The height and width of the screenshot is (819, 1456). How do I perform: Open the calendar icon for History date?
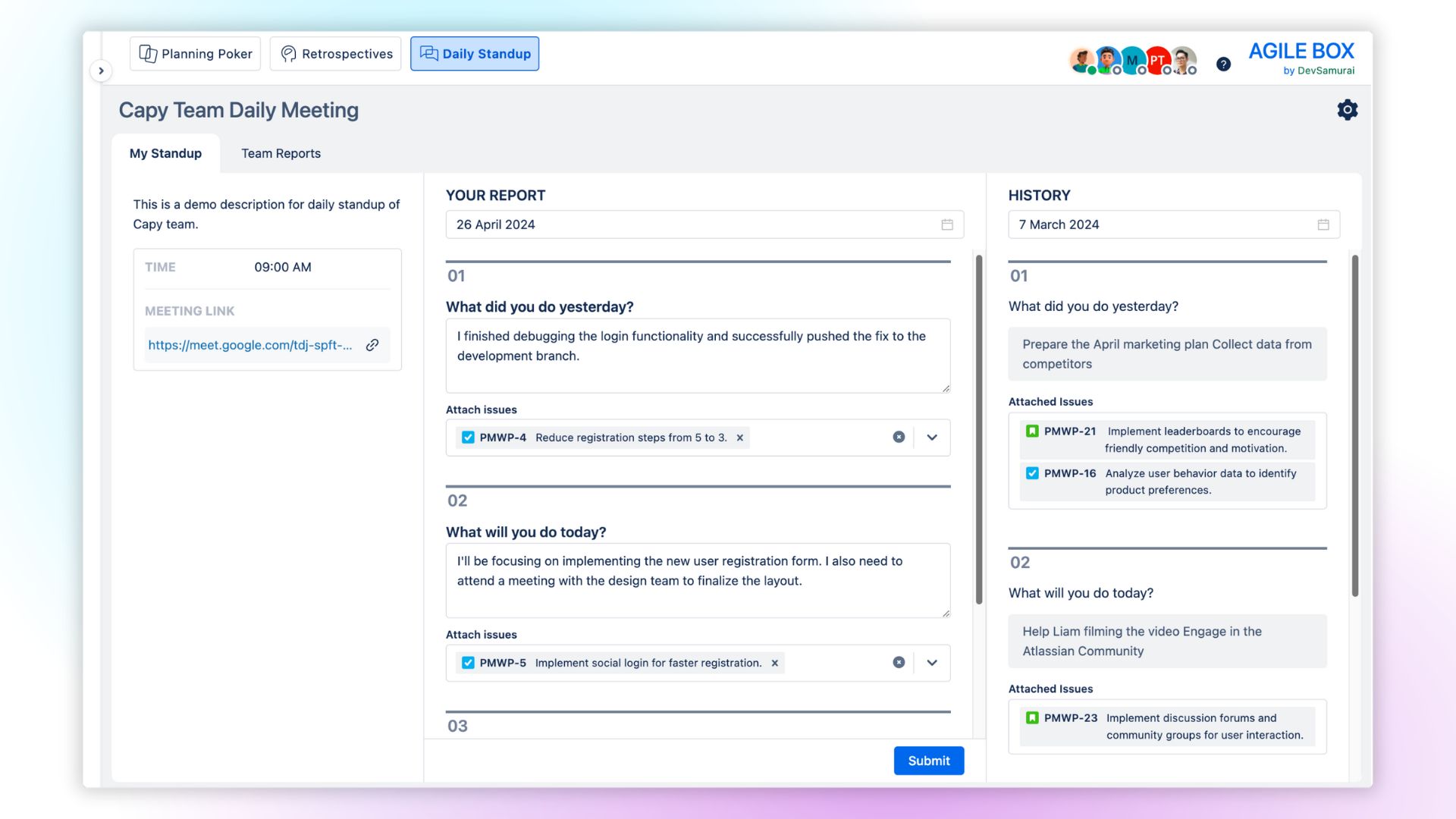tap(1323, 224)
